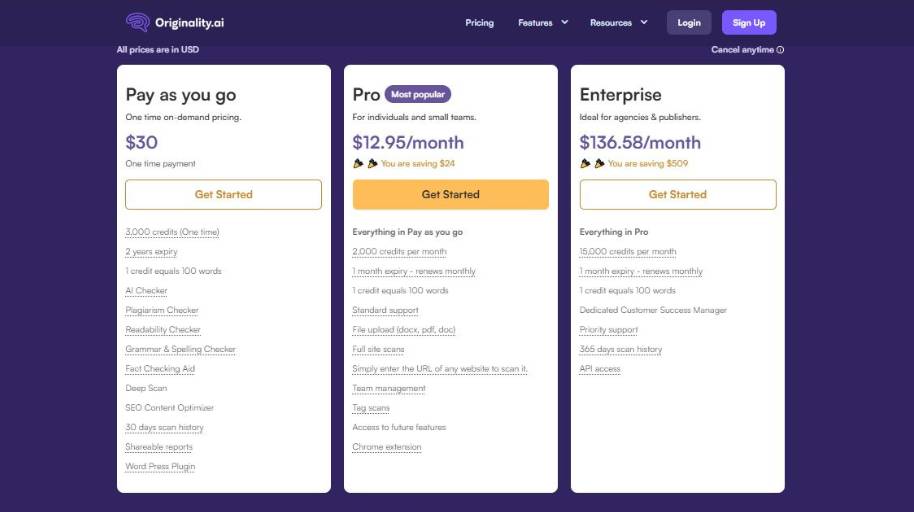Click the party popper icon under Enterprise price

tap(586, 163)
